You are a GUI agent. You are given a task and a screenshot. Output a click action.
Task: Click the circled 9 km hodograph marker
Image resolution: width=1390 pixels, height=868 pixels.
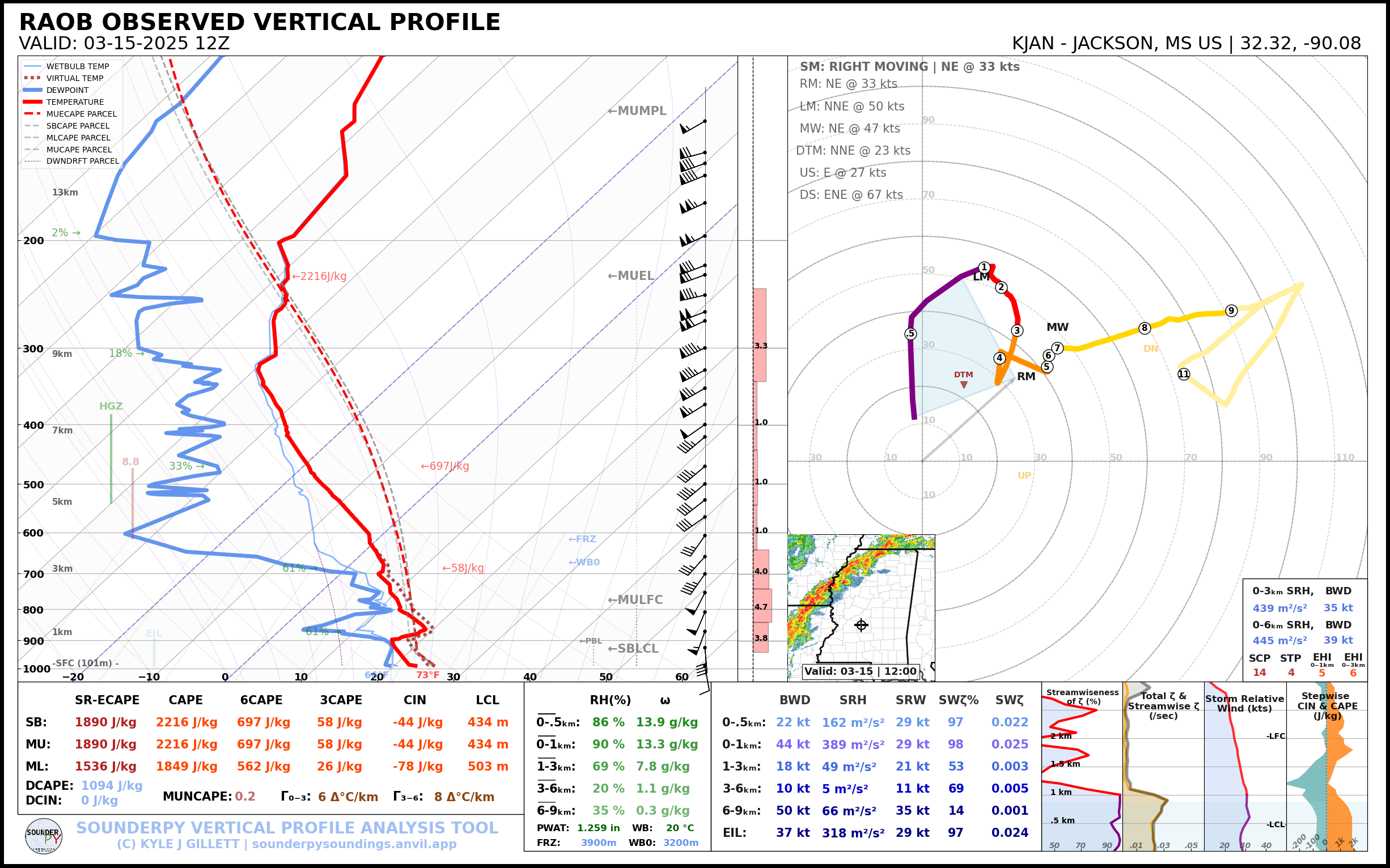click(1231, 310)
